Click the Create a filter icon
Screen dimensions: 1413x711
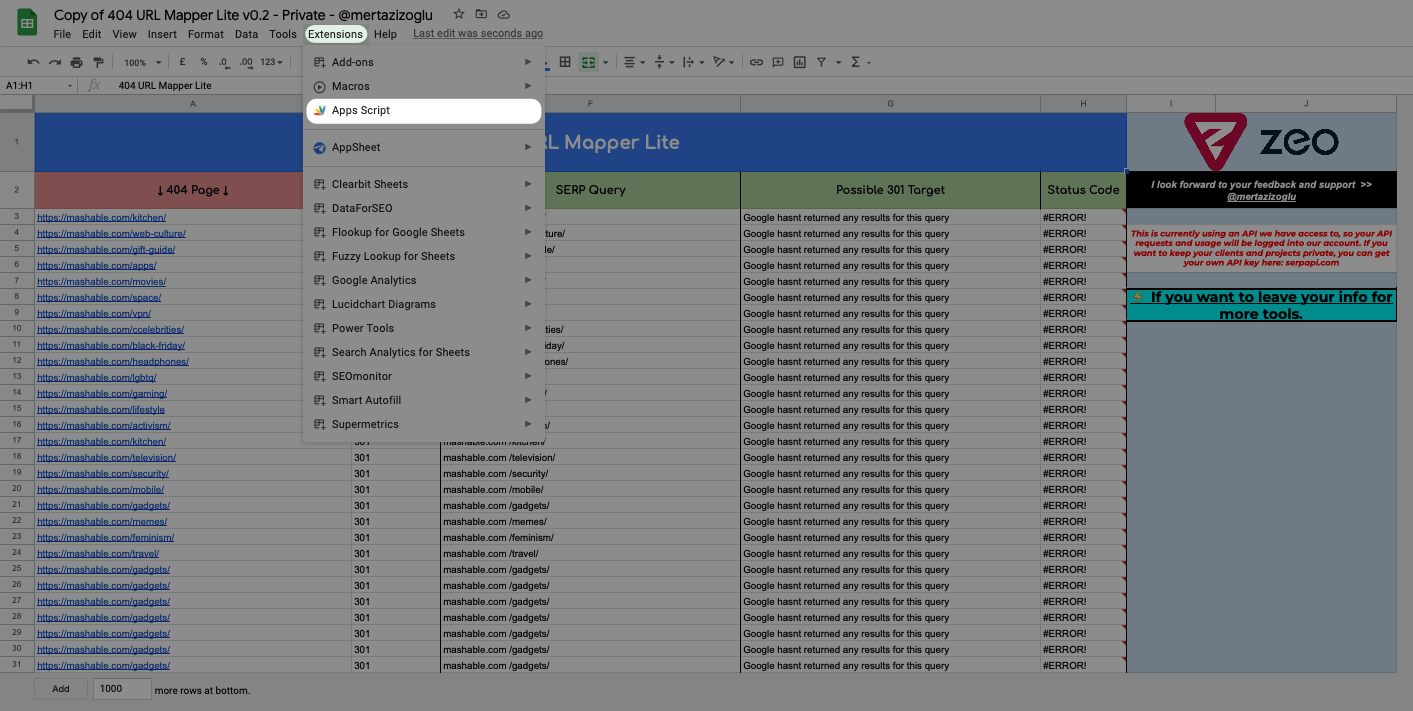(x=821, y=62)
